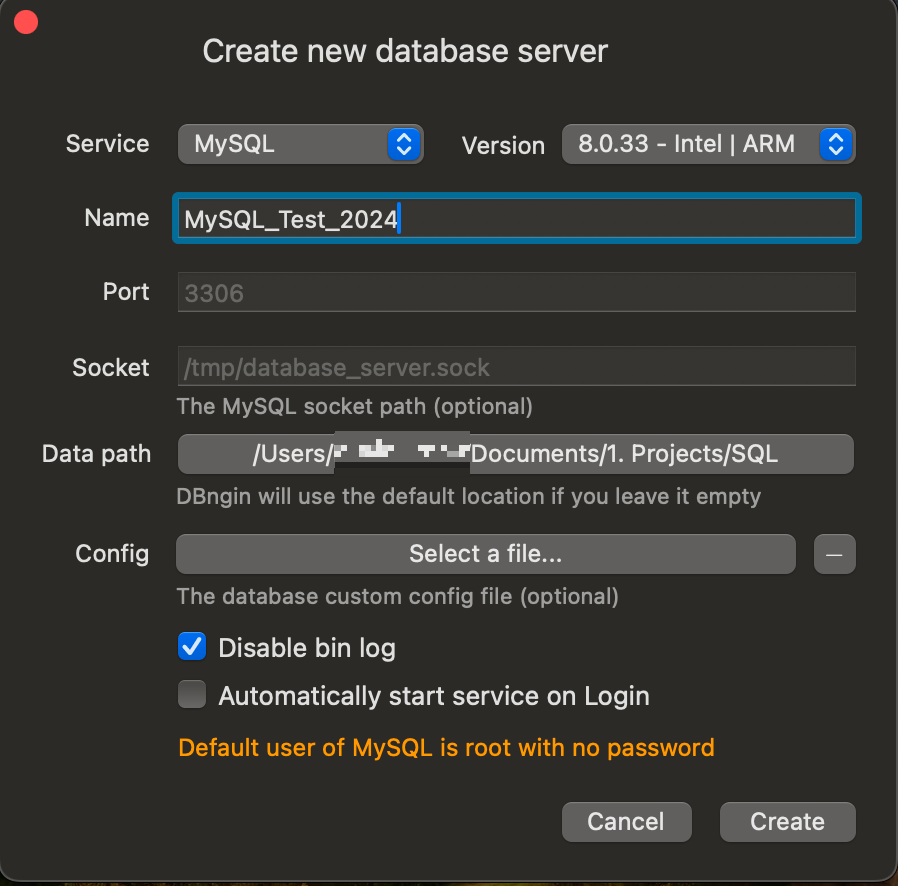898x886 pixels.
Task: Click the 'Version' label
Action: point(503,145)
